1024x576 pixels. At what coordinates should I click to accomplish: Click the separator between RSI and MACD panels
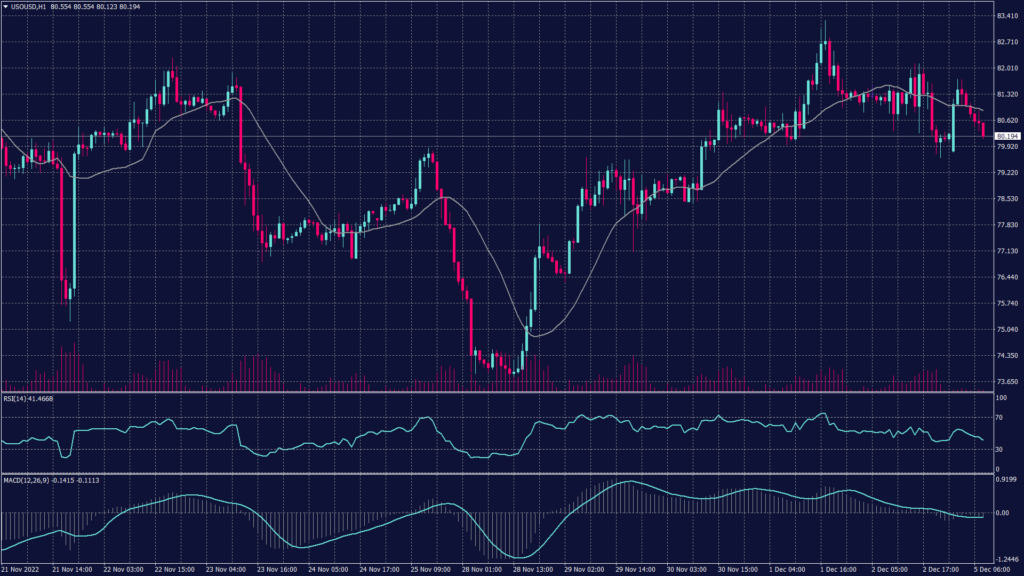pyautogui.click(x=500, y=474)
